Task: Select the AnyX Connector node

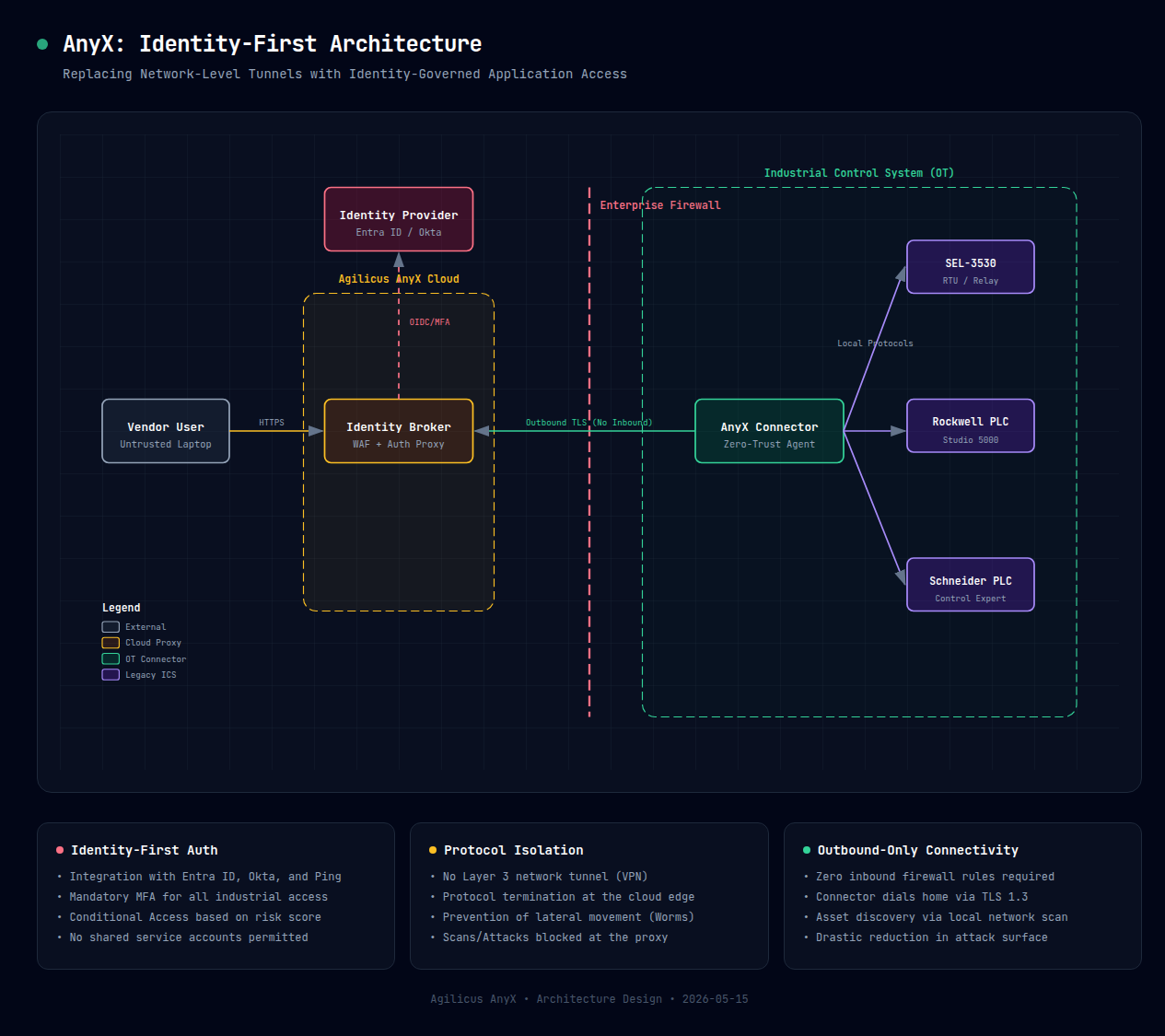Action: 769,431
